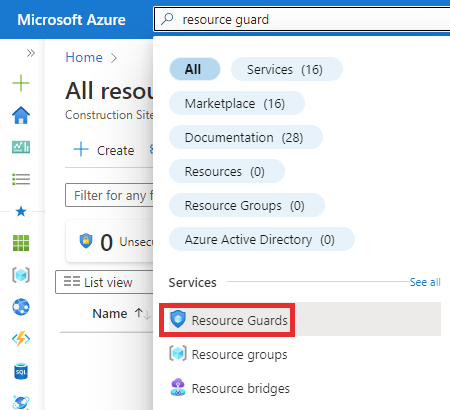Open Azure Cosmos DB icon in sidebar
450x410 pixels.
(x=21, y=402)
